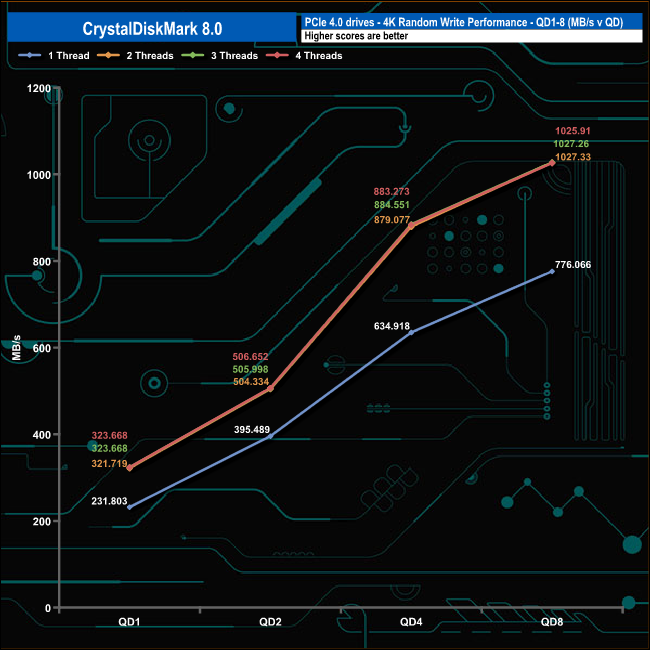Click the QD1 axis label
The width and height of the screenshot is (650, 650).
tap(129, 622)
